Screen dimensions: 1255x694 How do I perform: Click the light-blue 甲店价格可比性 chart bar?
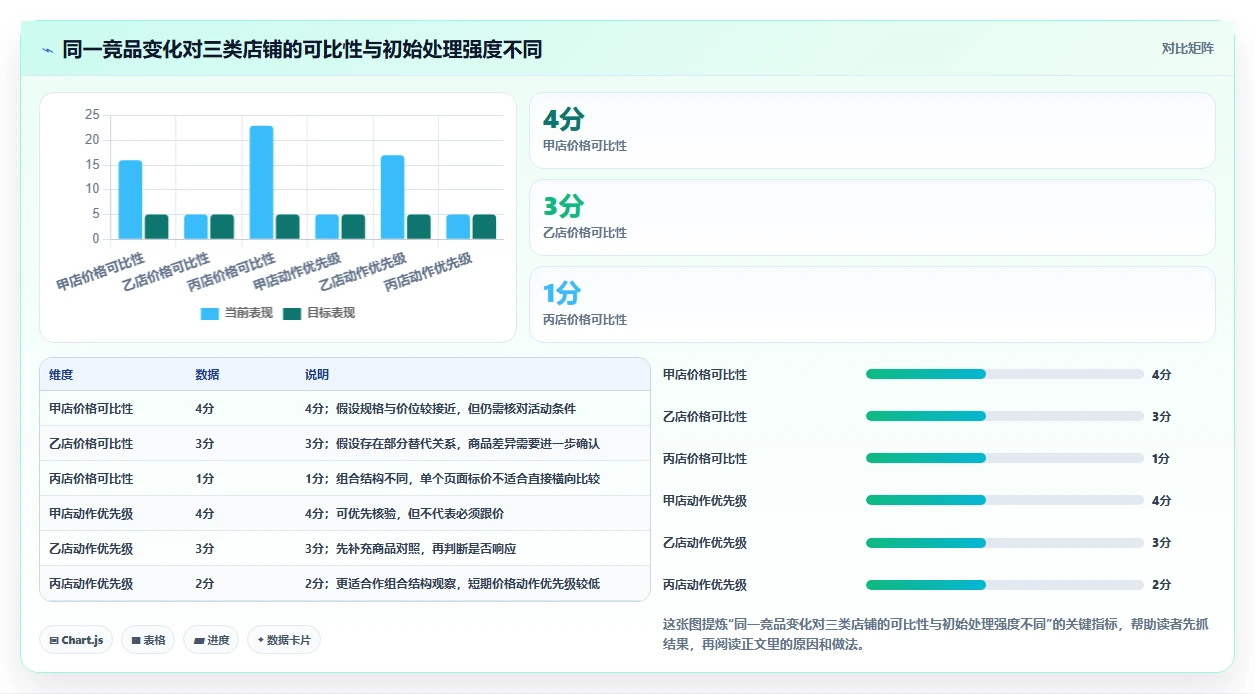[x=130, y=200]
